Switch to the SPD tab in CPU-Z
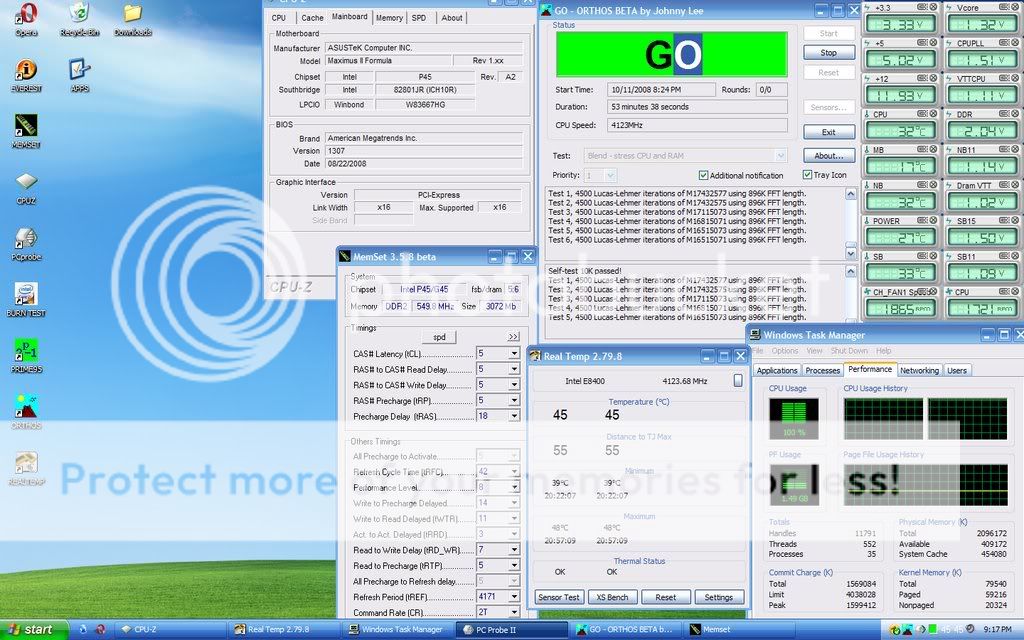Screen dimensions: 1024x640 click(x=419, y=18)
